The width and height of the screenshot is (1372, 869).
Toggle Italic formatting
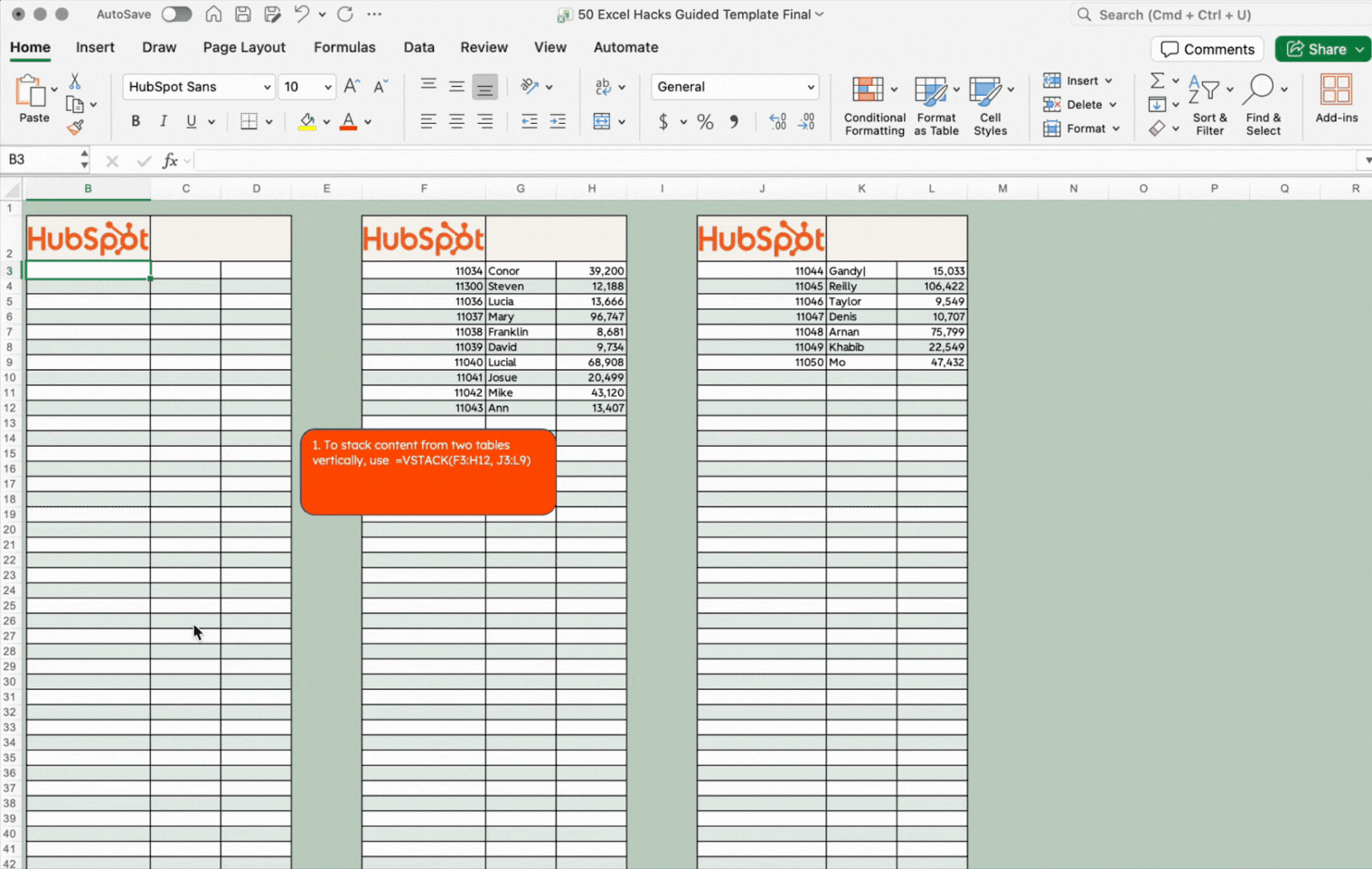164,121
